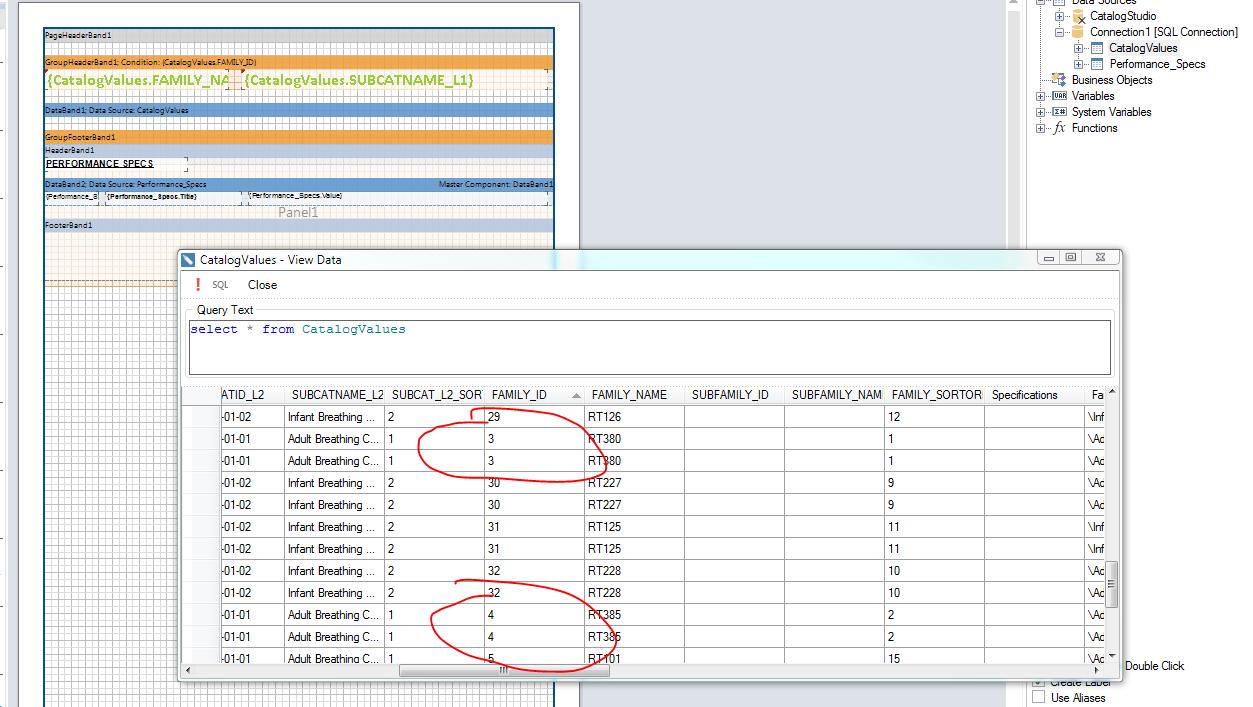Select the {CatalogValues.SUBCATNAME_L1} text component

pos(397,80)
